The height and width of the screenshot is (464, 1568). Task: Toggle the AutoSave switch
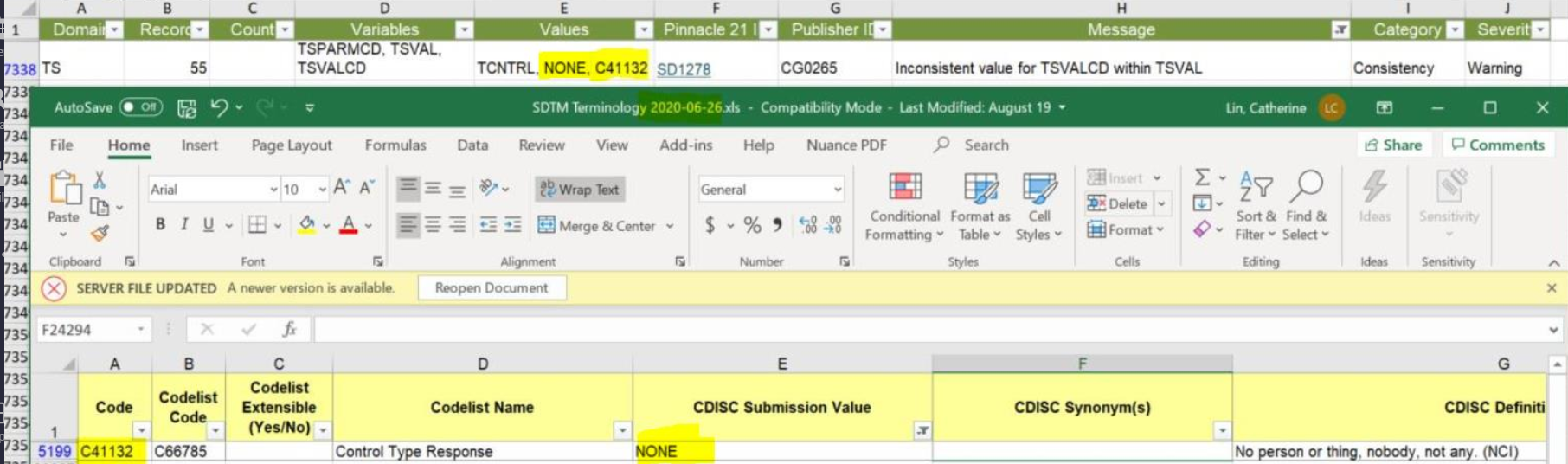(142, 107)
